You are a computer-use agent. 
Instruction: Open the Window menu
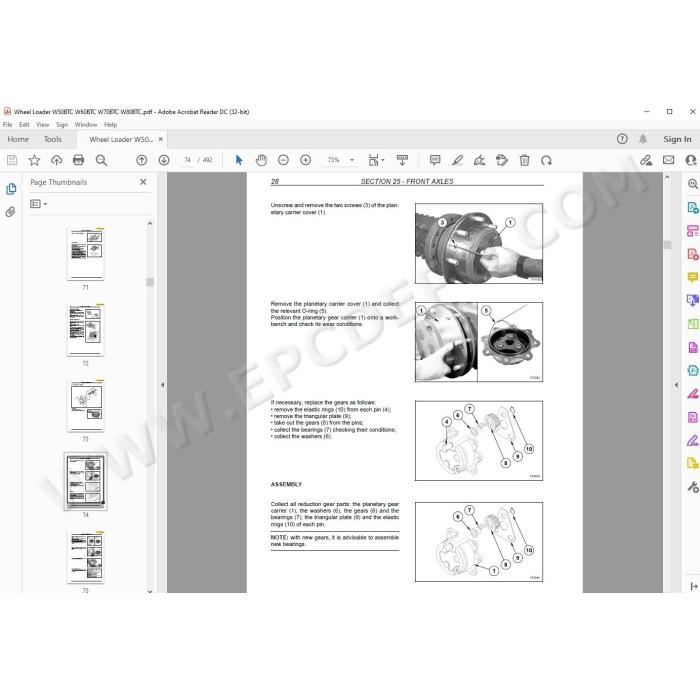tap(86, 125)
